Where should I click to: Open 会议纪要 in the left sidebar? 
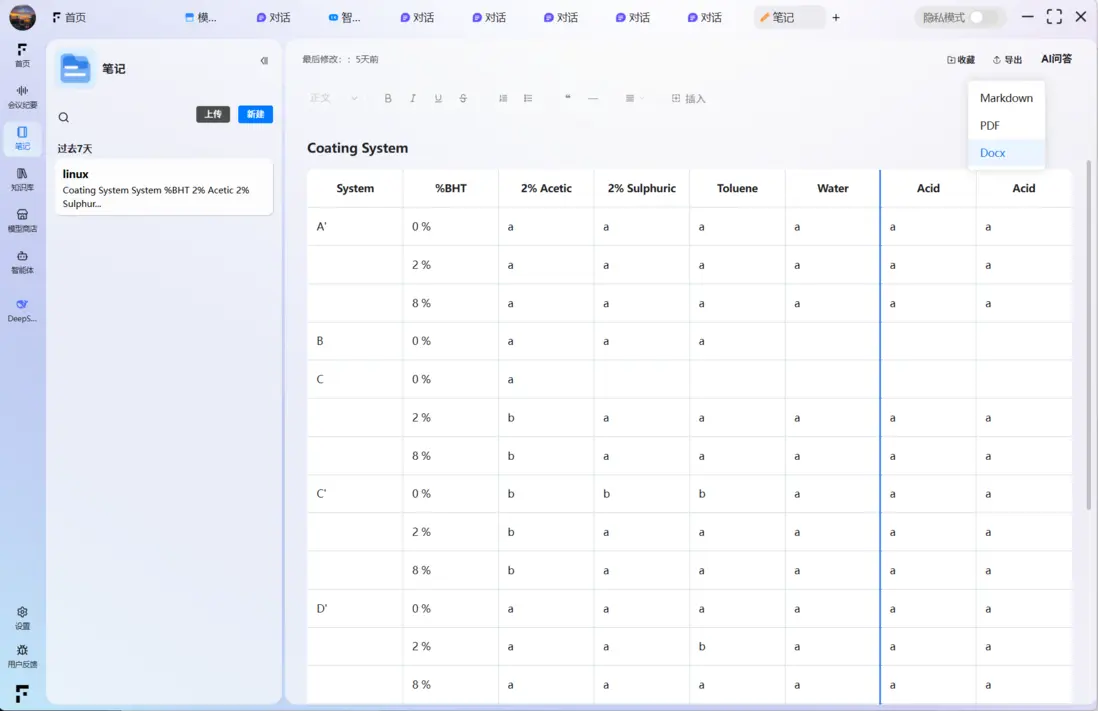click(22, 96)
